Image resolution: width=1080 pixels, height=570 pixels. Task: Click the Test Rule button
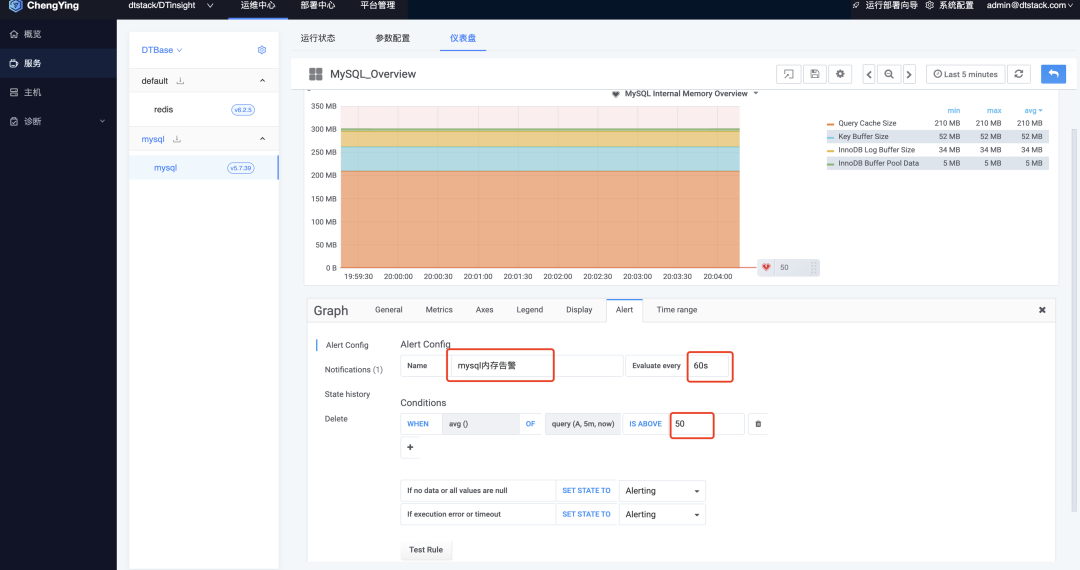click(x=426, y=549)
